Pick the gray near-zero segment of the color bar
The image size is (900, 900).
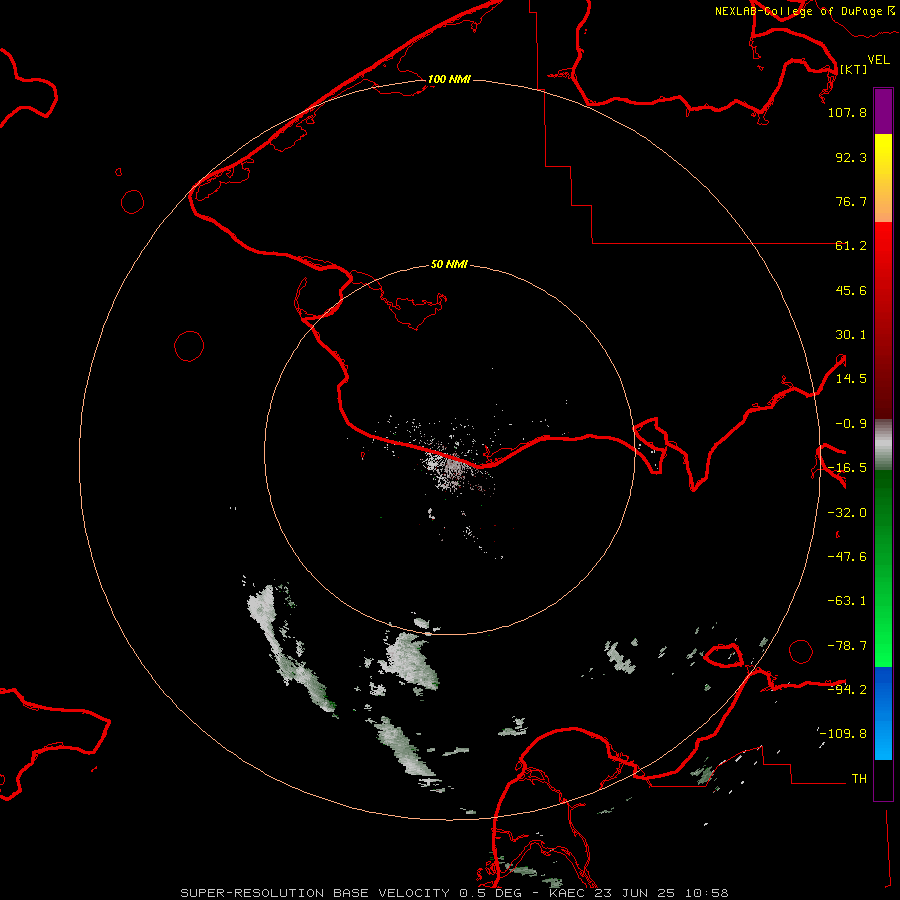883,445
